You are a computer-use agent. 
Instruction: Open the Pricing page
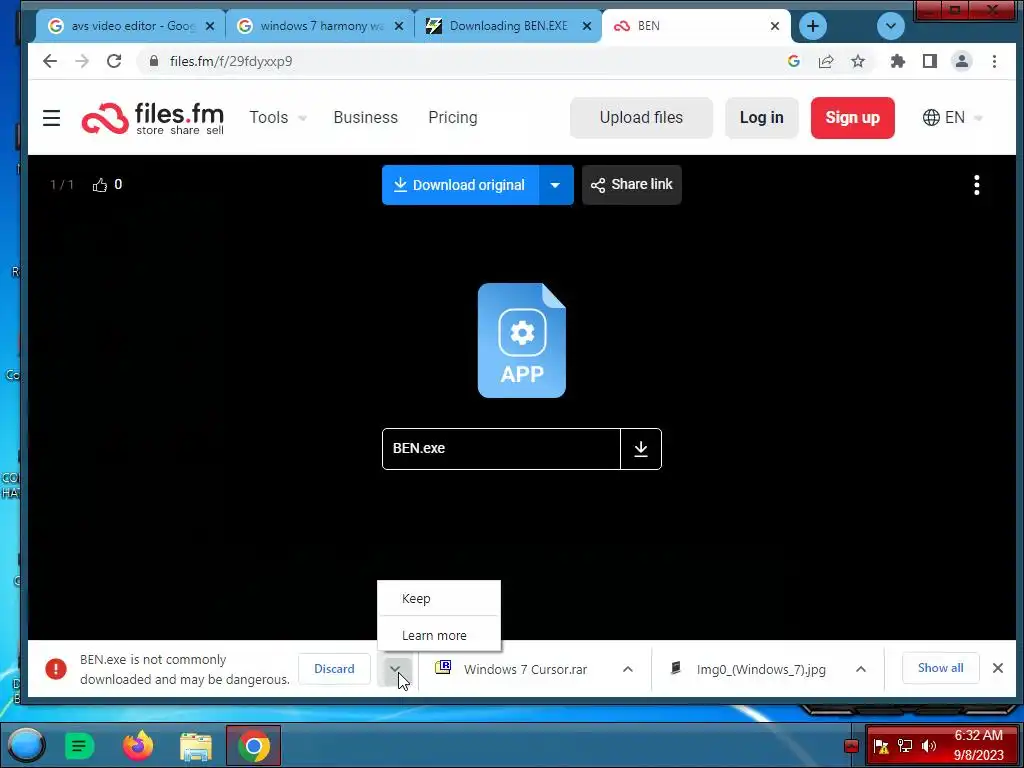[453, 118]
